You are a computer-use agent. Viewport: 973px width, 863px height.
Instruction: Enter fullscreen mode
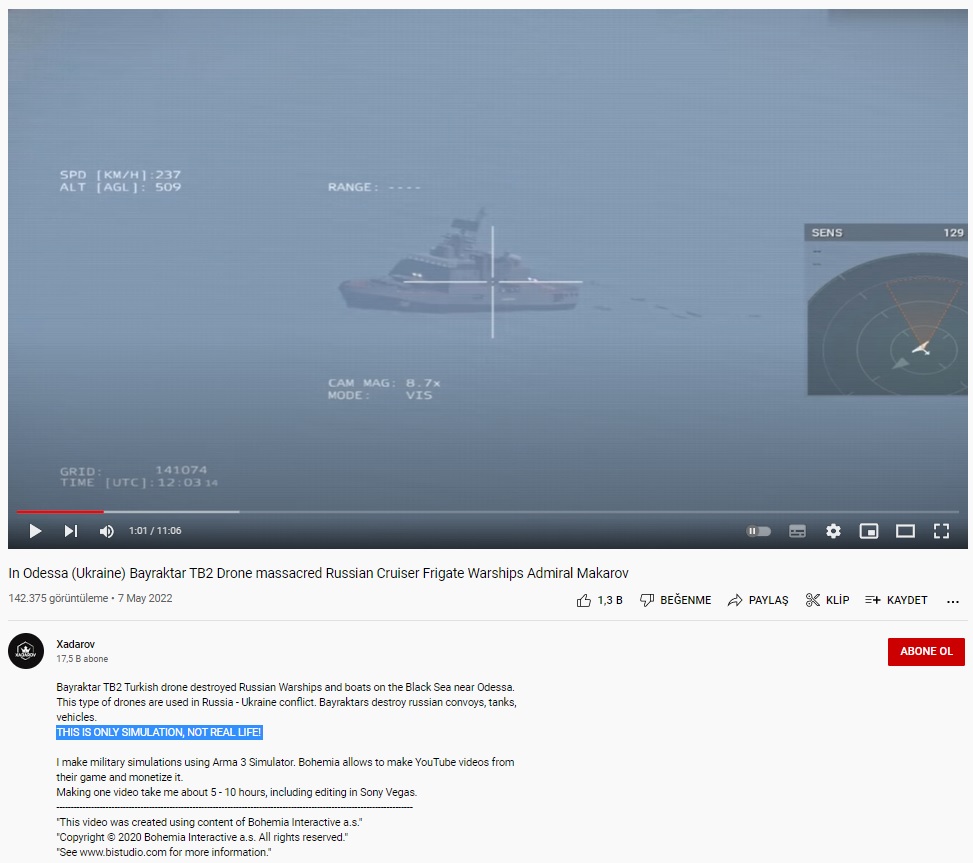pos(941,531)
